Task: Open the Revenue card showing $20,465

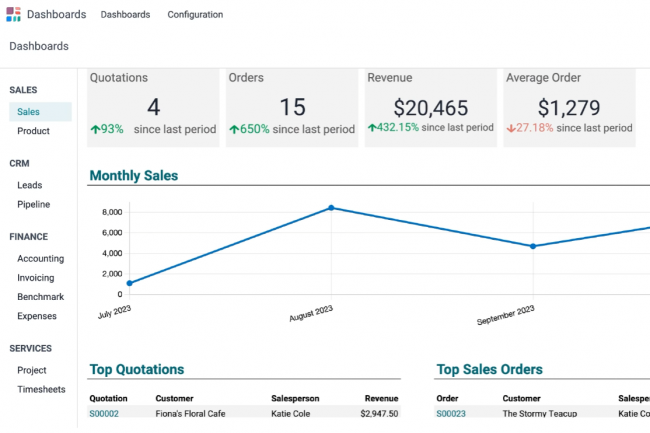Action: pyautogui.click(x=430, y=107)
